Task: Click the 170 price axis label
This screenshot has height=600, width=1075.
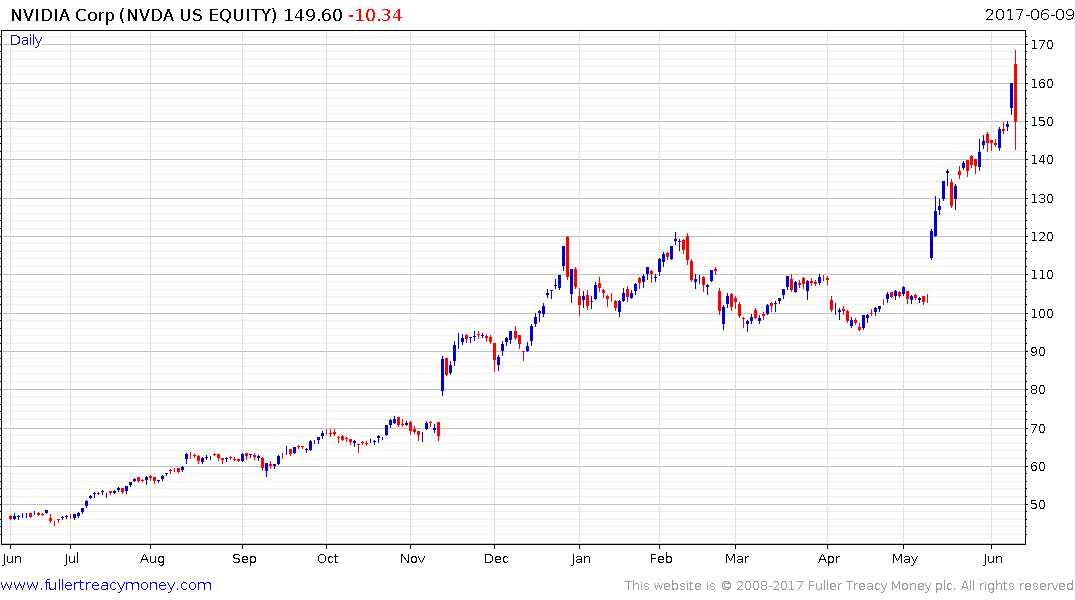Action: (x=1042, y=45)
